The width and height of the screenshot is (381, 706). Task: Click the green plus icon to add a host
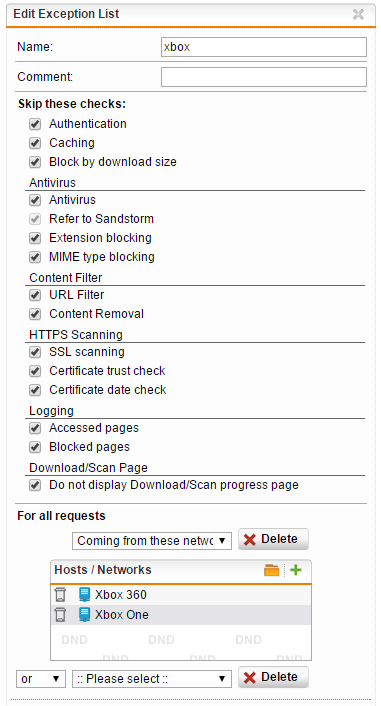click(x=295, y=570)
